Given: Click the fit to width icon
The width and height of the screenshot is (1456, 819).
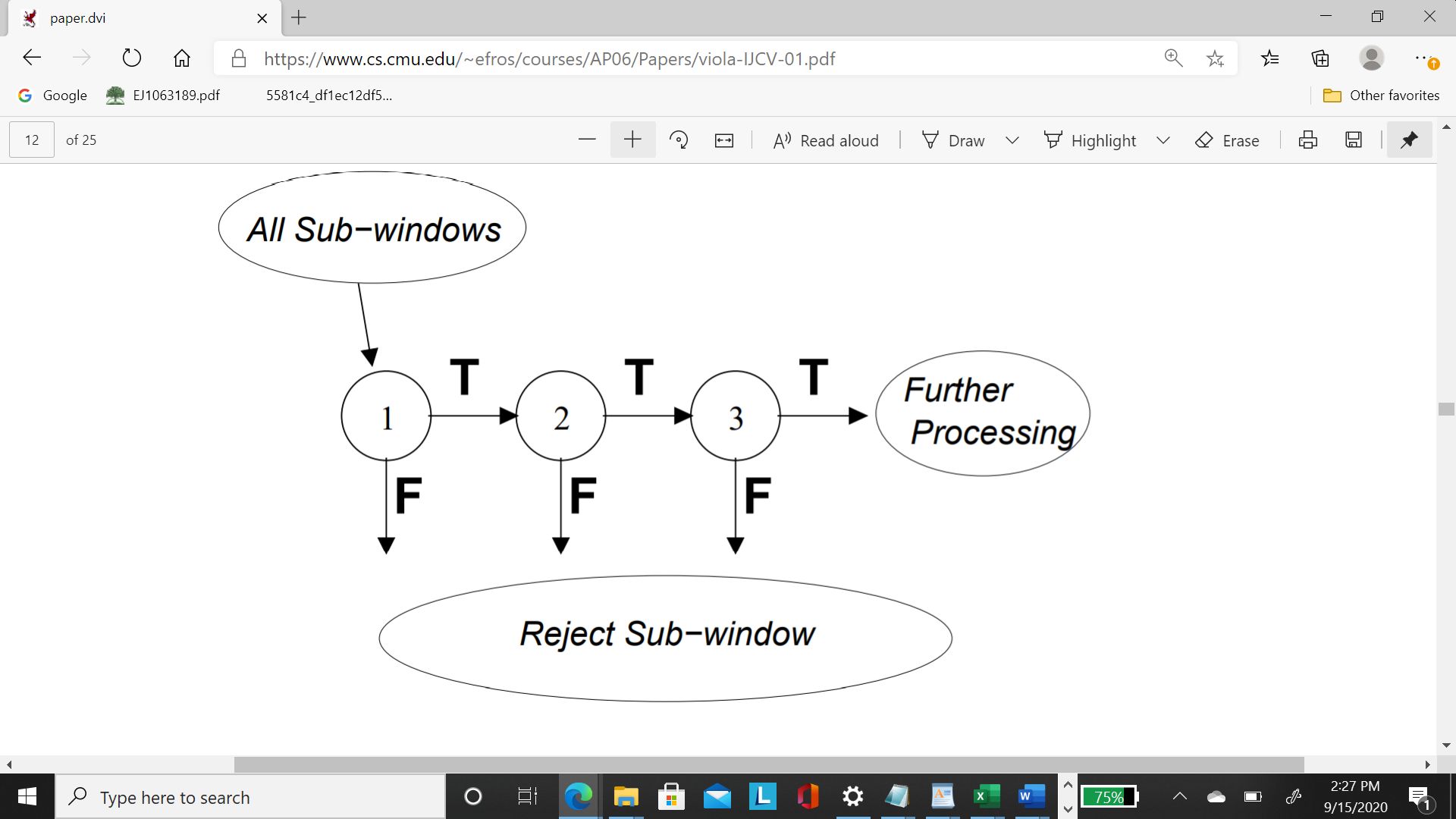Looking at the screenshot, I should (x=724, y=140).
